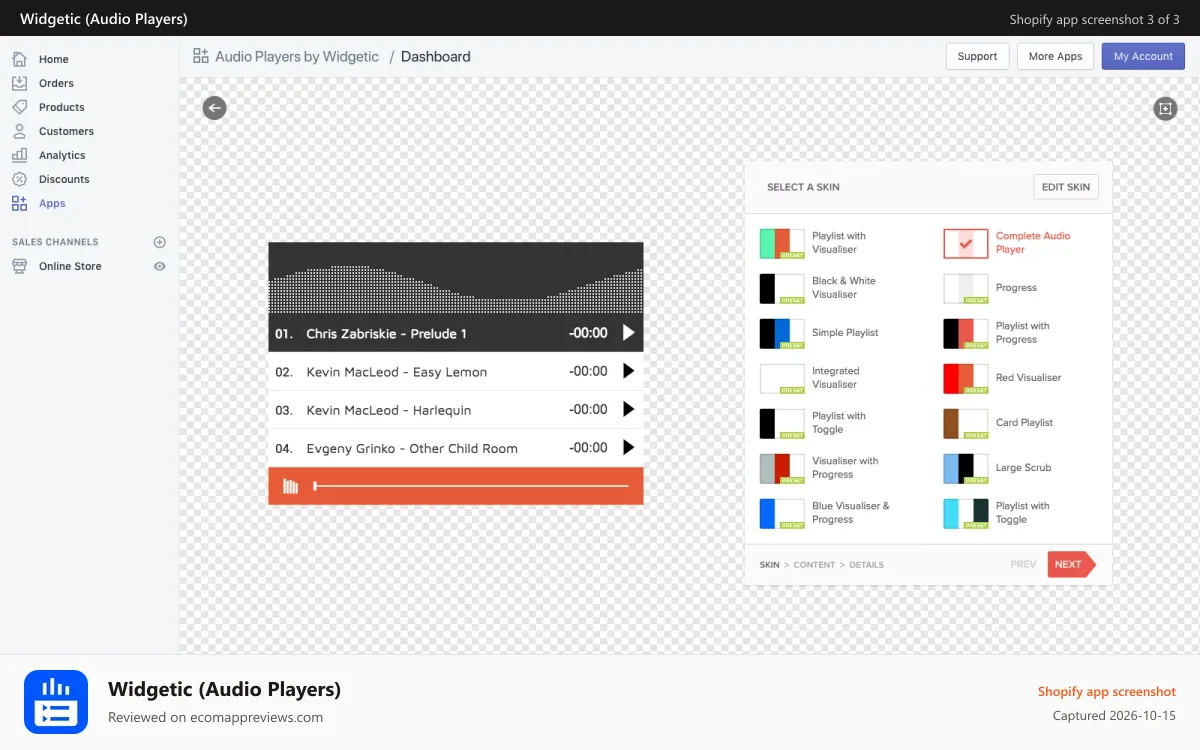This screenshot has height=750, width=1200.
Task: Click the Home icon in sidebar
Action: pos(19,59)
